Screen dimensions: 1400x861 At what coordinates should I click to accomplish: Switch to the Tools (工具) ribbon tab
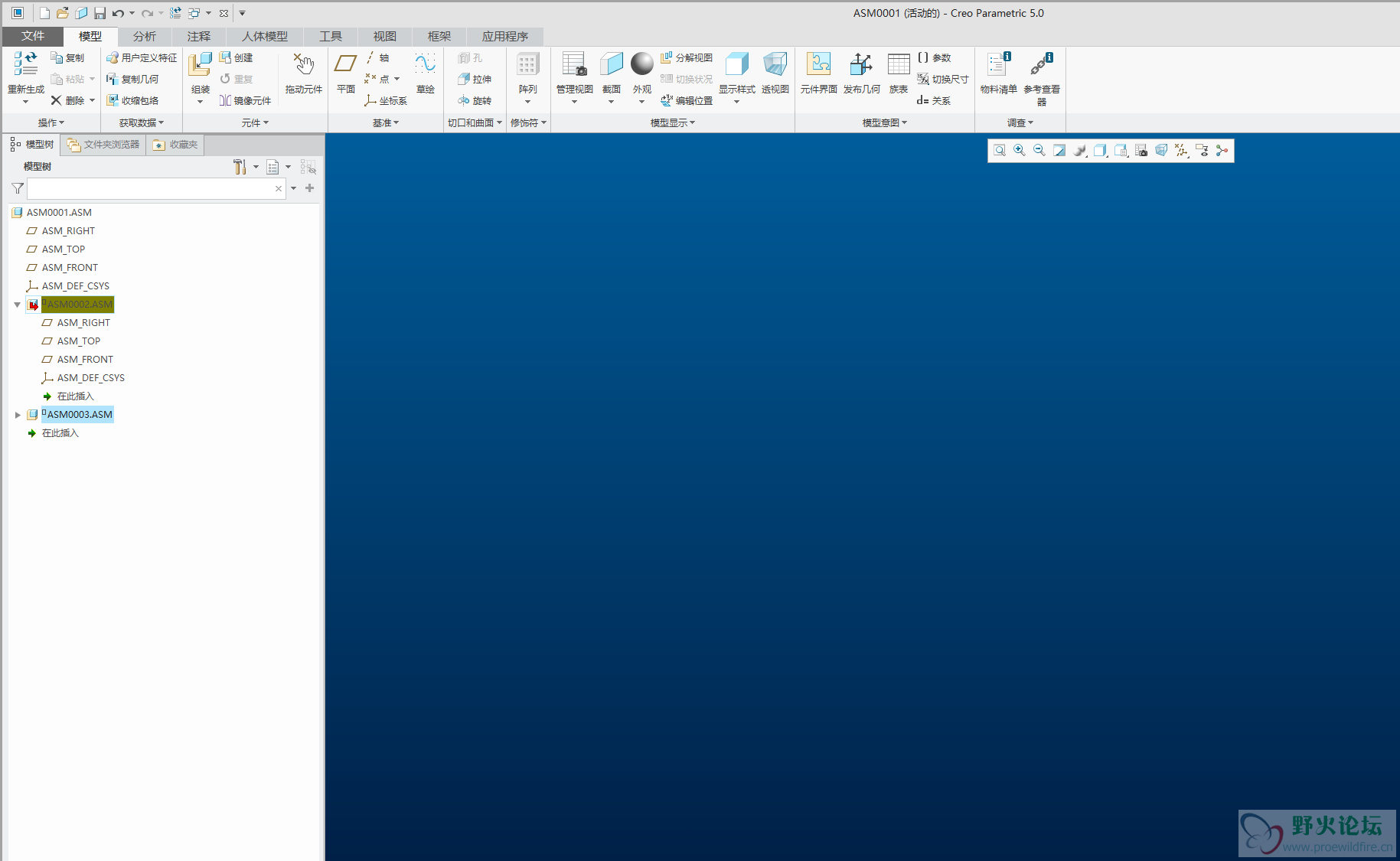[x=331, y=36]
